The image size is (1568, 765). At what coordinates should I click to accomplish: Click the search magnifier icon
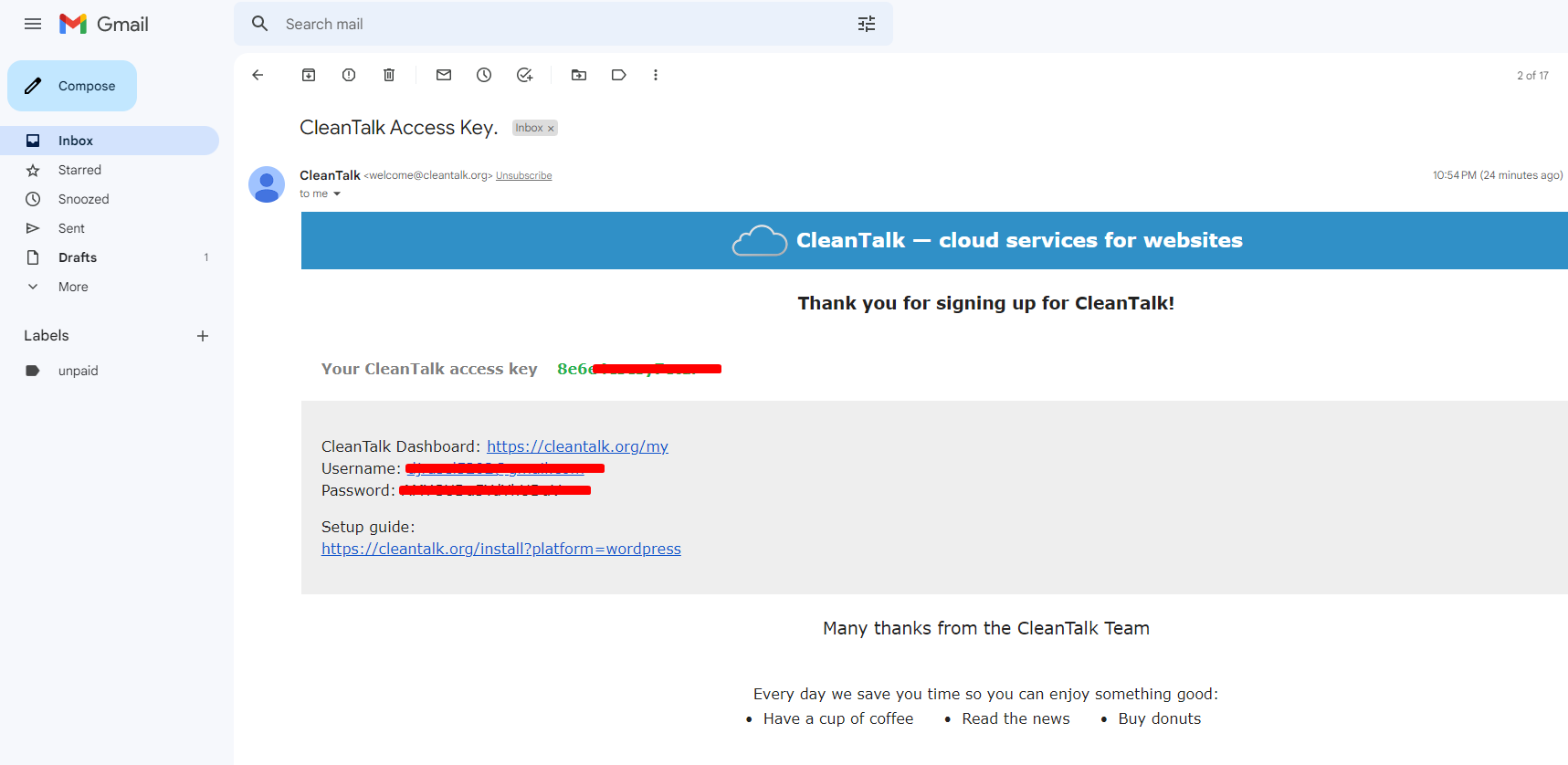click(x=260, y=24)
